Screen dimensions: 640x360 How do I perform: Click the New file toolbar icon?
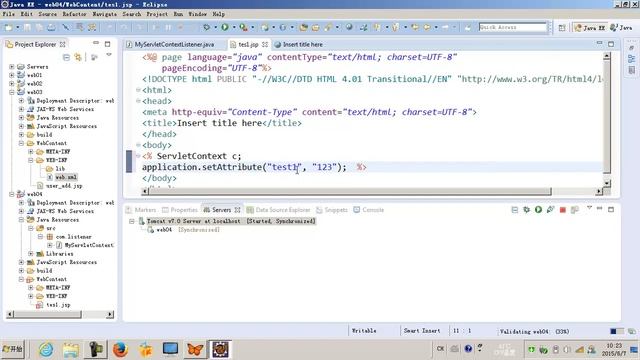click(x=9, y=27)
